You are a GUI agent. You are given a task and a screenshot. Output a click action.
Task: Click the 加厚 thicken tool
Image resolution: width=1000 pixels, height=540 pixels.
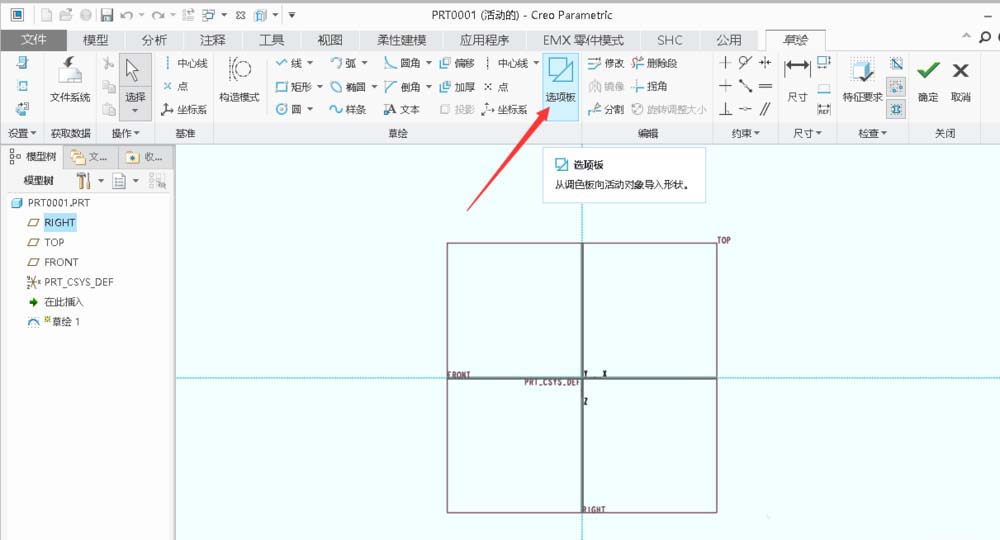pyautogui.click(x=457, y=87)
